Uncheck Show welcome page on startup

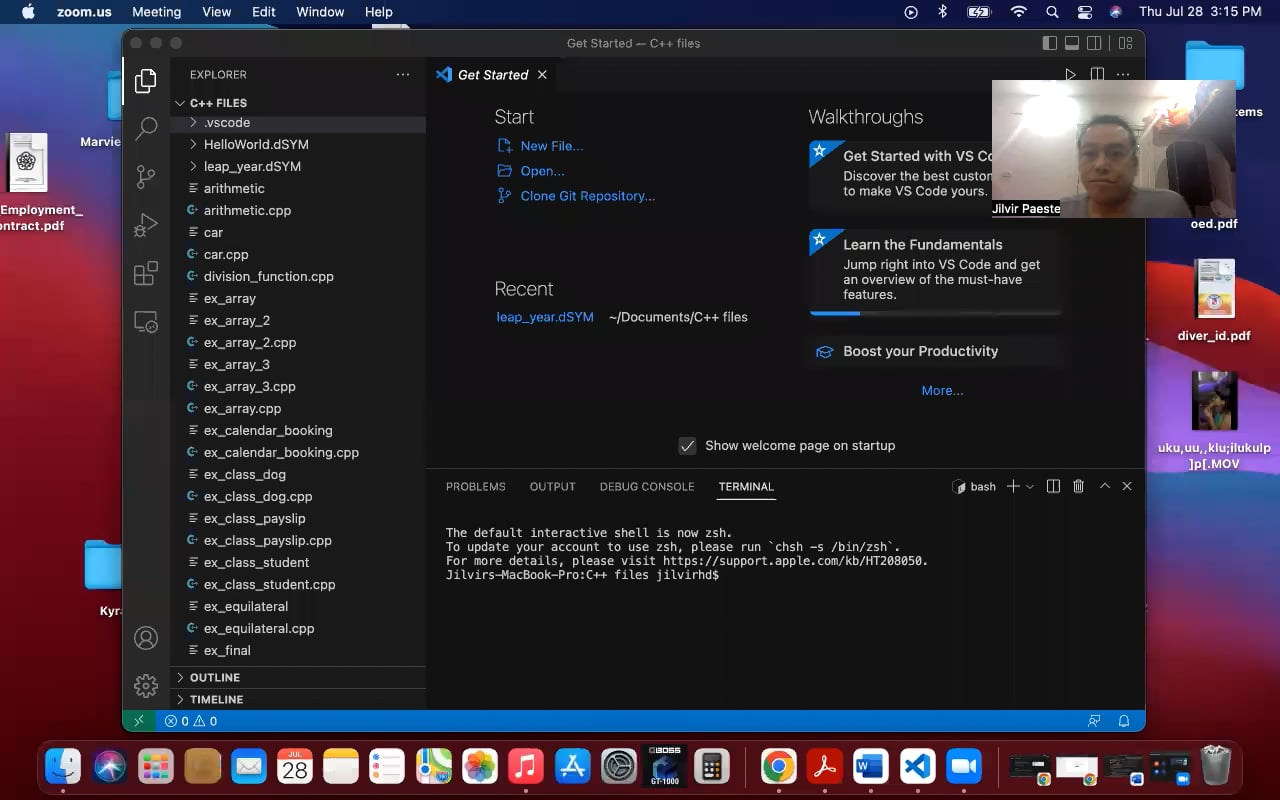687,446
